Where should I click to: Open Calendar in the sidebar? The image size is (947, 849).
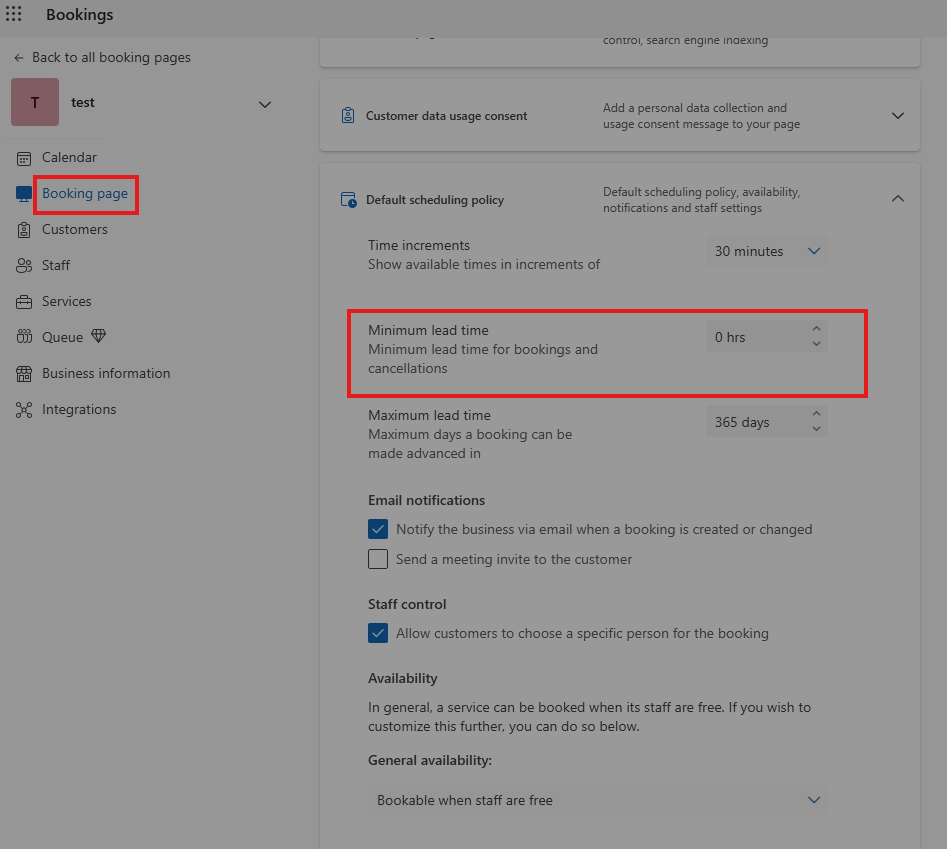(x=69, y=158)
